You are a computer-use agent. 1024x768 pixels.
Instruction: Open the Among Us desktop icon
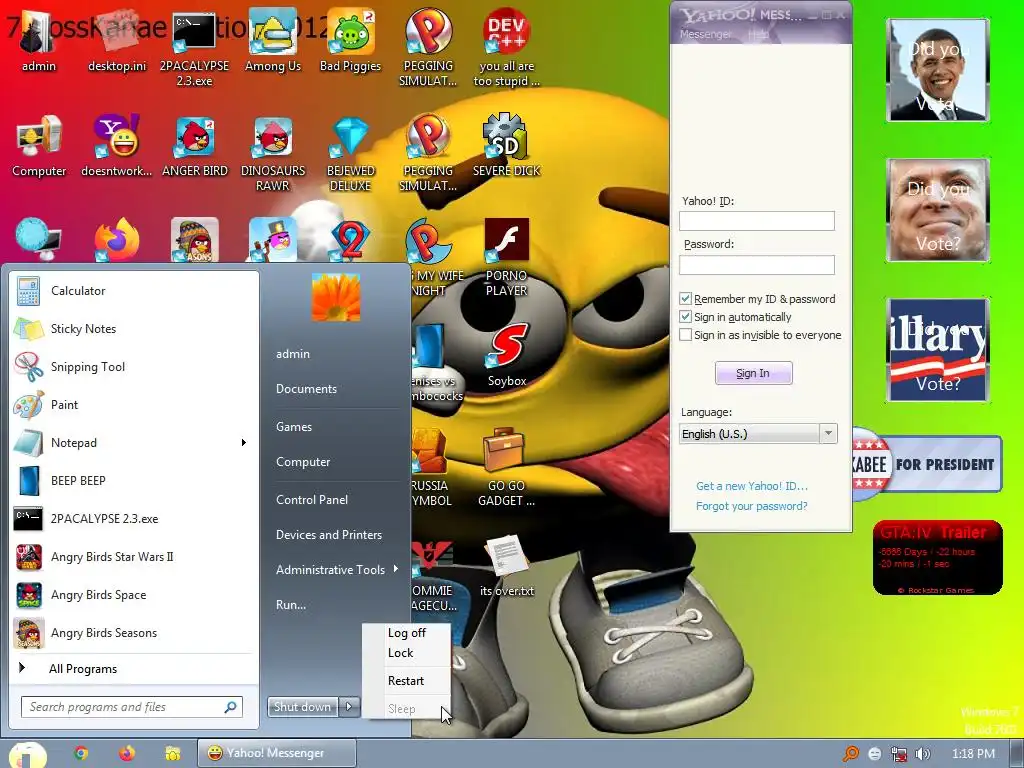(273, 39)
